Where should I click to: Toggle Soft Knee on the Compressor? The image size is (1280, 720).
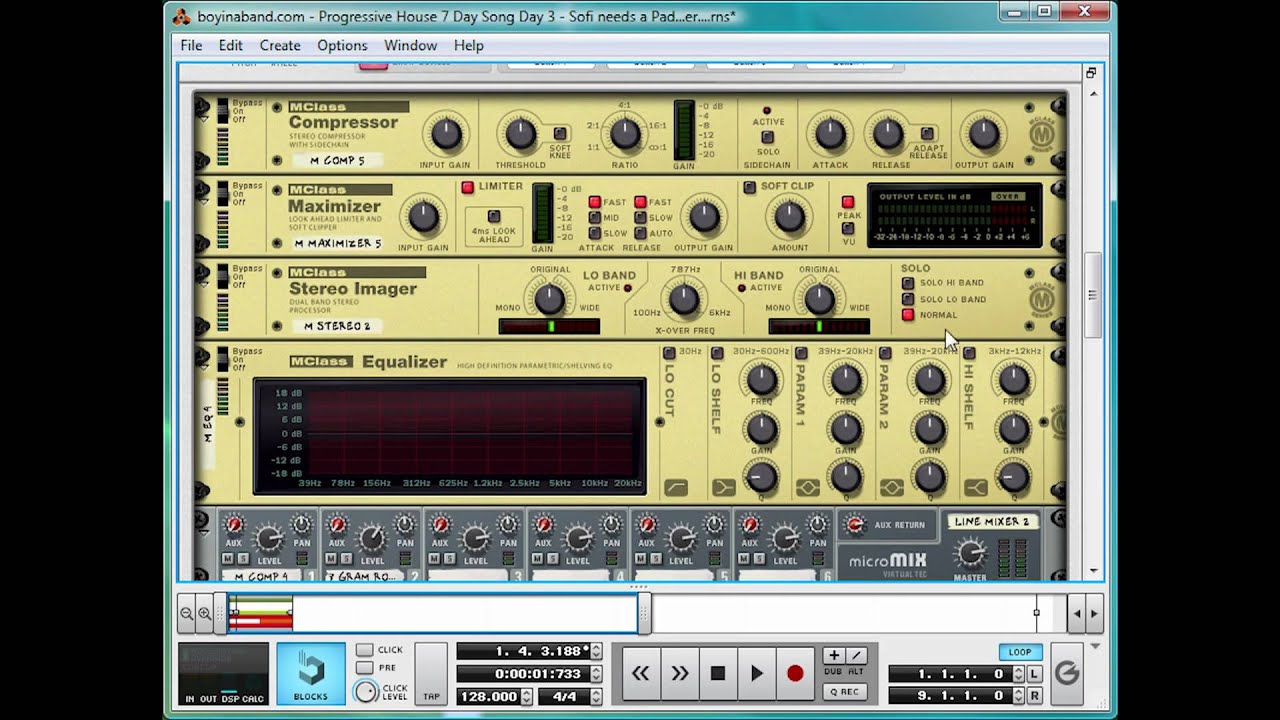pos(560,134)
